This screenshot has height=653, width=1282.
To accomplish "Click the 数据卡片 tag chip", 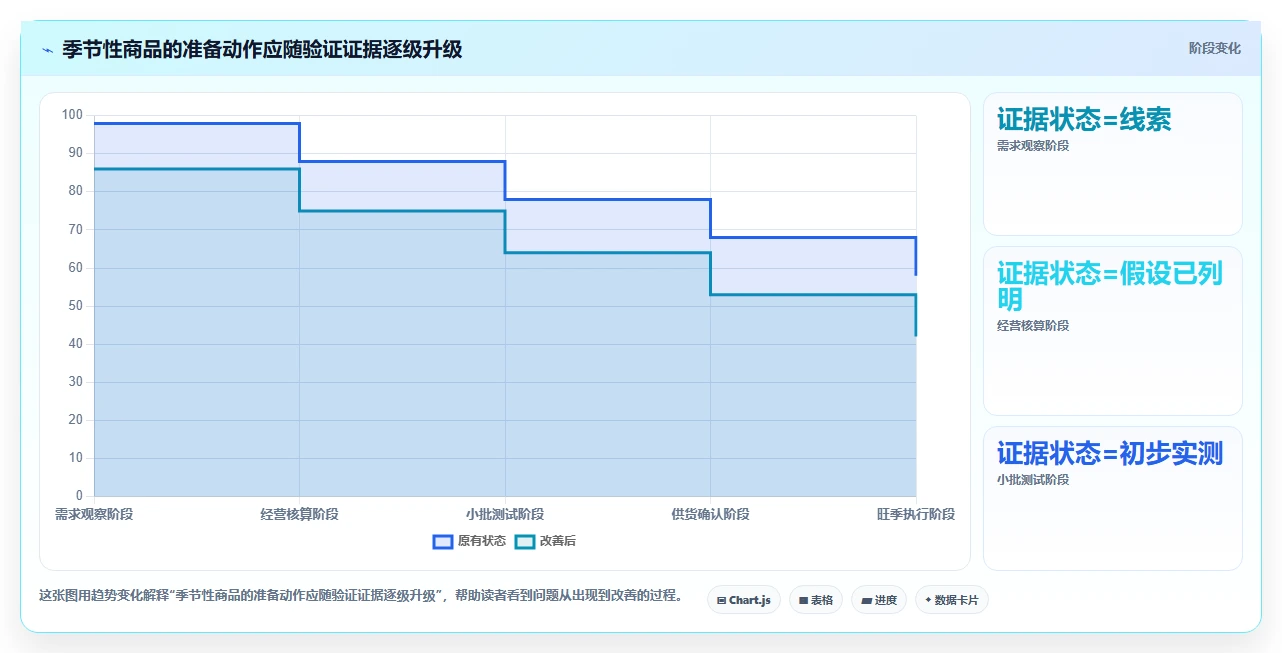I will click(x=951, y=600).
